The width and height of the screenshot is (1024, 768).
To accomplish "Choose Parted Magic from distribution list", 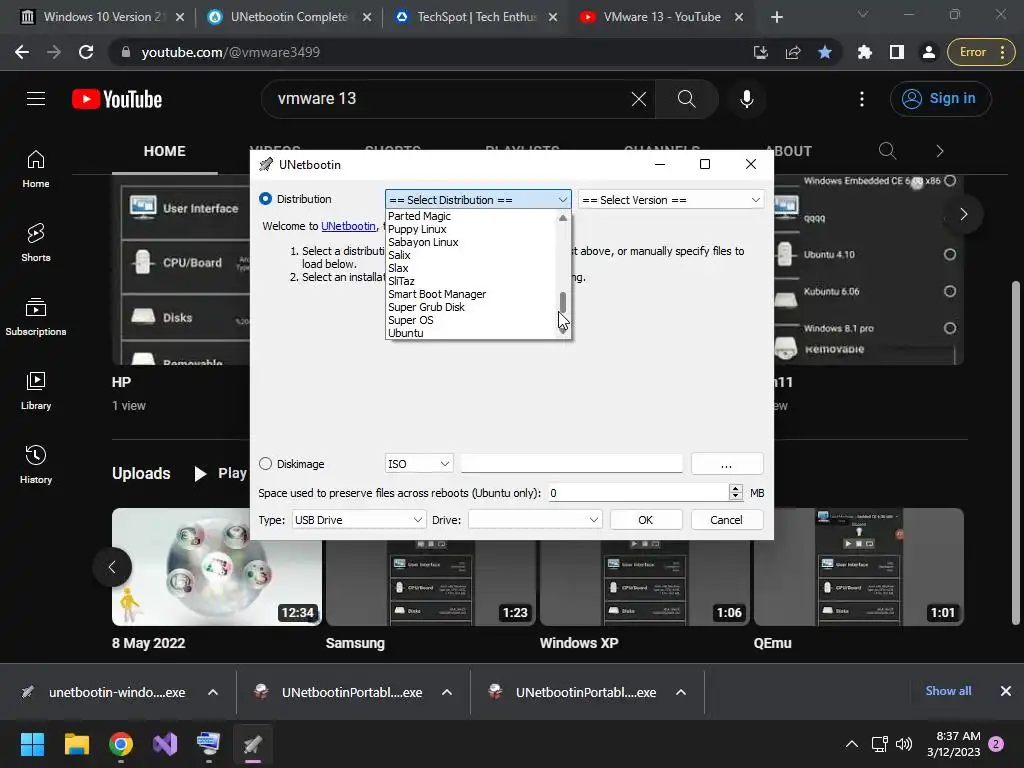I will pyautogui.click(x=419, y=216).
